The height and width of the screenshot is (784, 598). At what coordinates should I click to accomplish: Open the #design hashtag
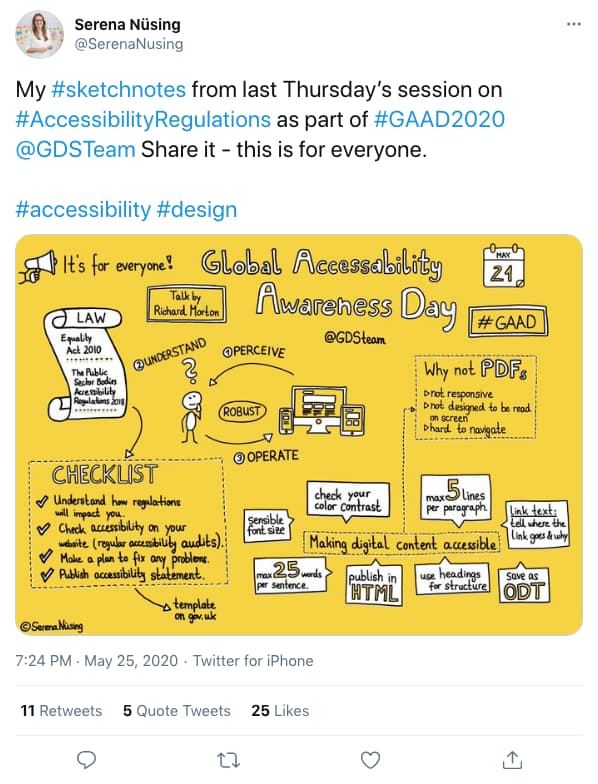pyautogui.click(x=196, y=210)
